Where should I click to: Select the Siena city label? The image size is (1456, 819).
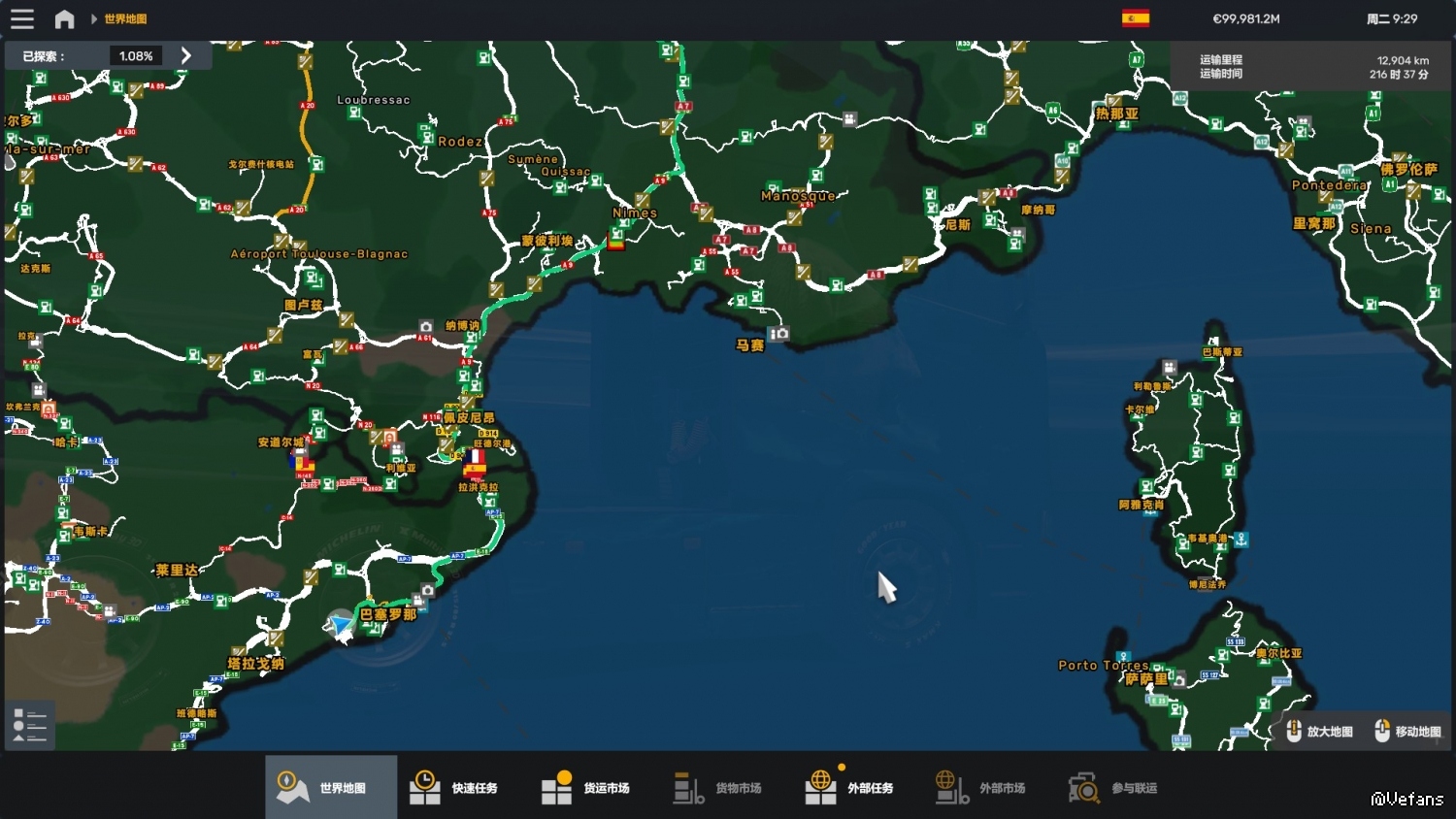1371,229
